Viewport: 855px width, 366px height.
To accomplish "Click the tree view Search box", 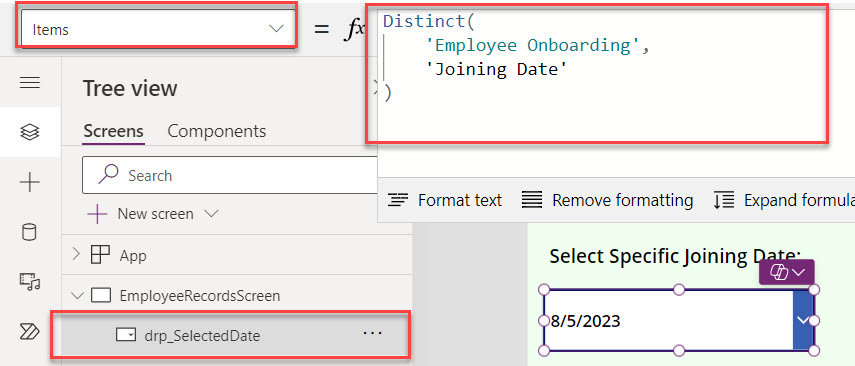I will (x=230, y=175).
